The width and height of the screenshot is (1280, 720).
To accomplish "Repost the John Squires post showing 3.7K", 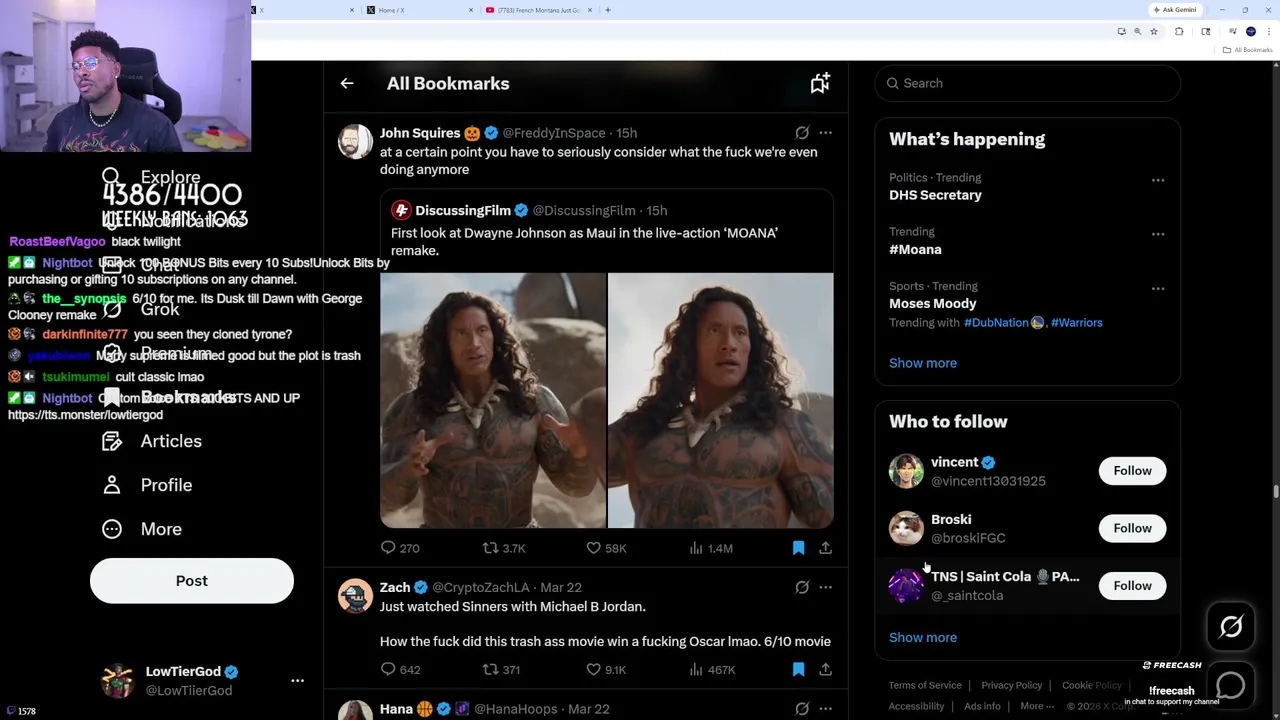I will click(x=503, y=548).
